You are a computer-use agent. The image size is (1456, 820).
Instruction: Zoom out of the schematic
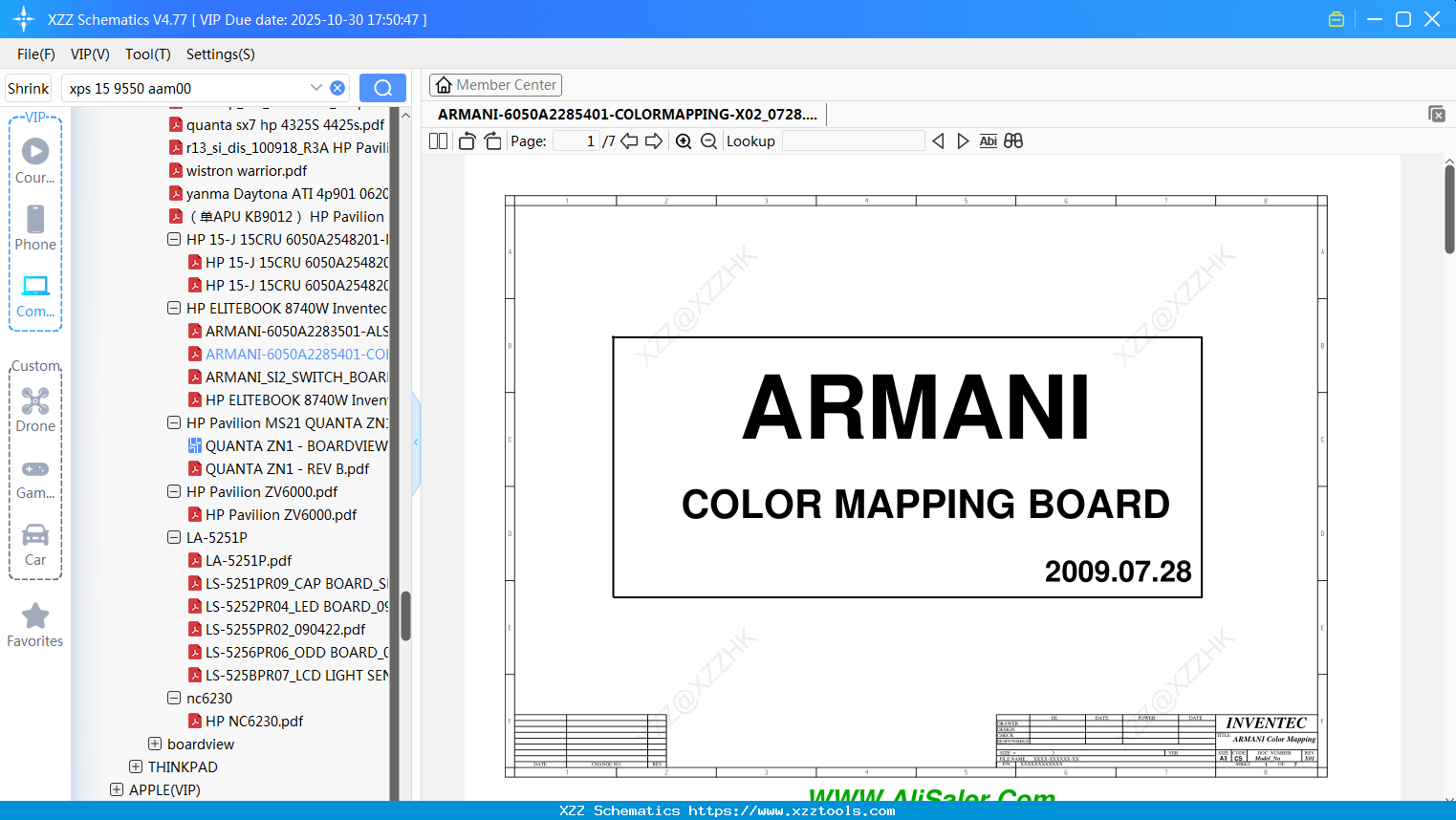pyautogui.click(x=708, y=141)
